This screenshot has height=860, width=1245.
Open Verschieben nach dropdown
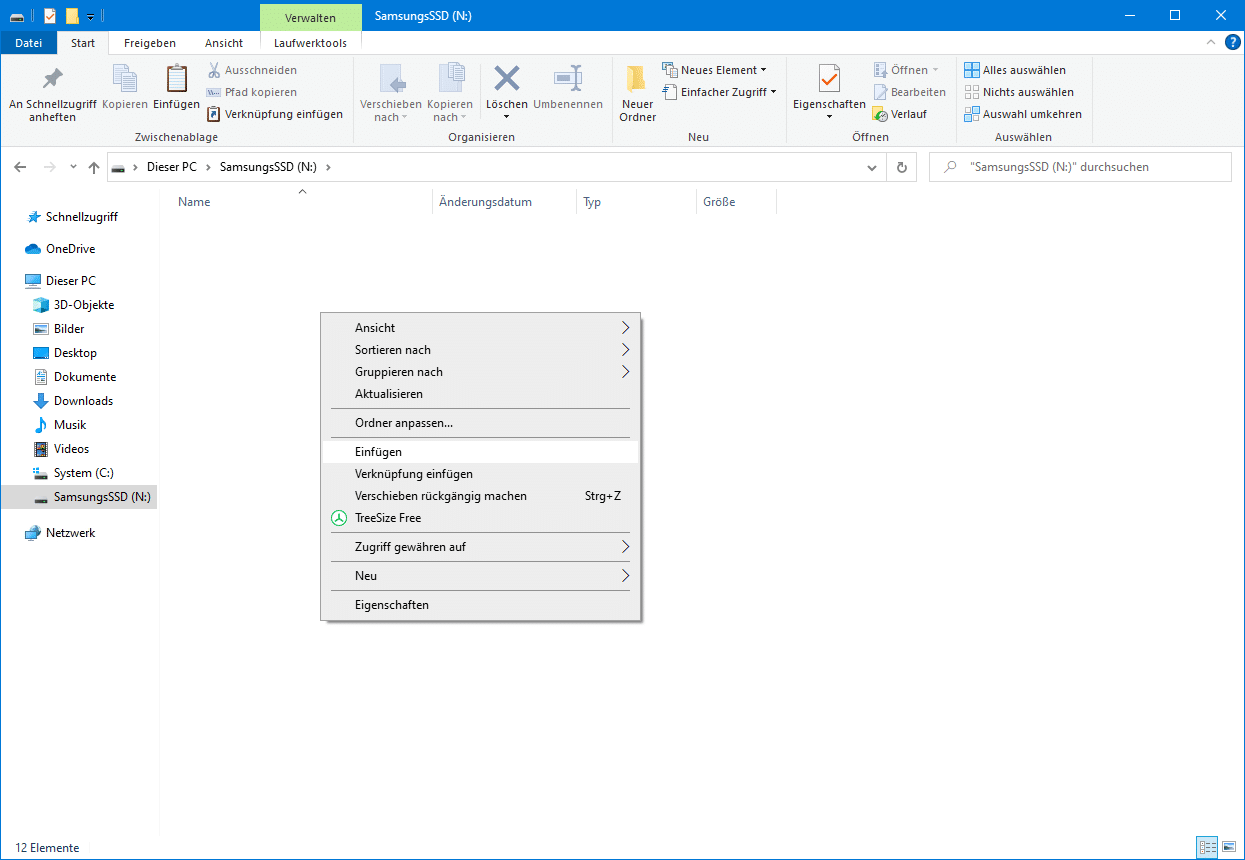[x=391, y=94]
